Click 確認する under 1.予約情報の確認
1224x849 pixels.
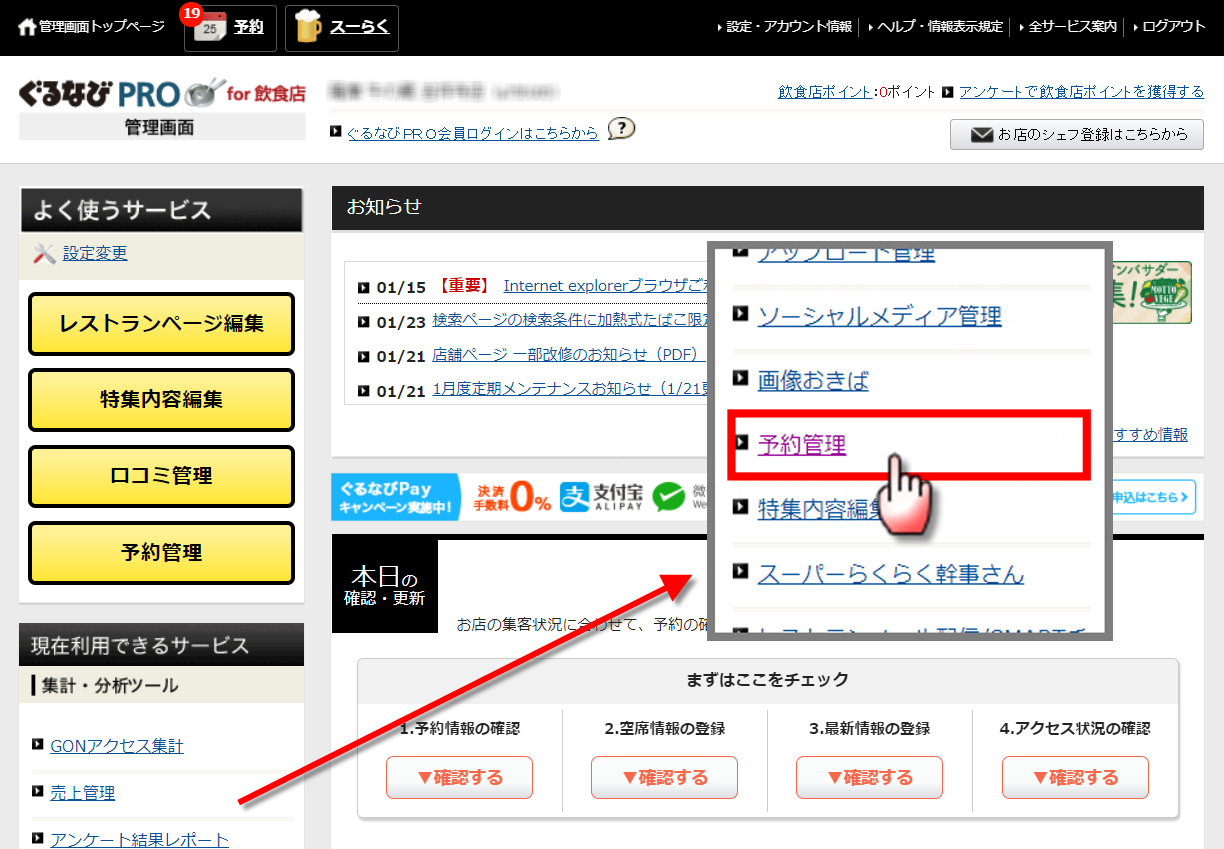pos(459,777)
